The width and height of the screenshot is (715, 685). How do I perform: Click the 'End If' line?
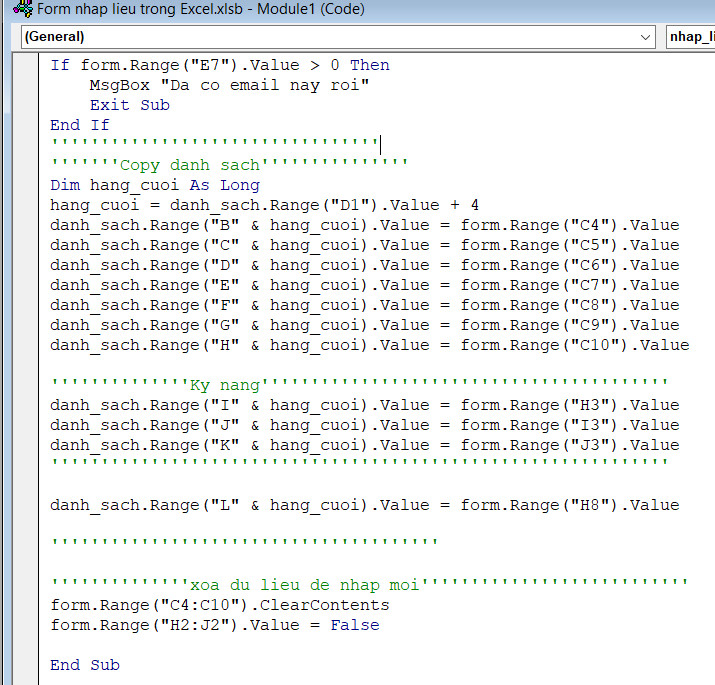pos(80,125)
